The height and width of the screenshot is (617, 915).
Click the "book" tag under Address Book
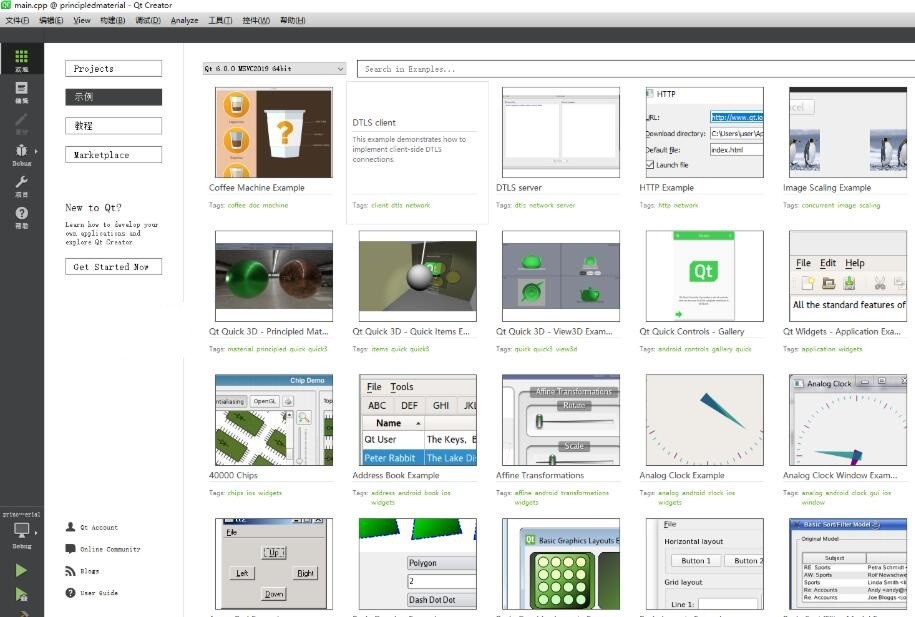coord(432,493)
